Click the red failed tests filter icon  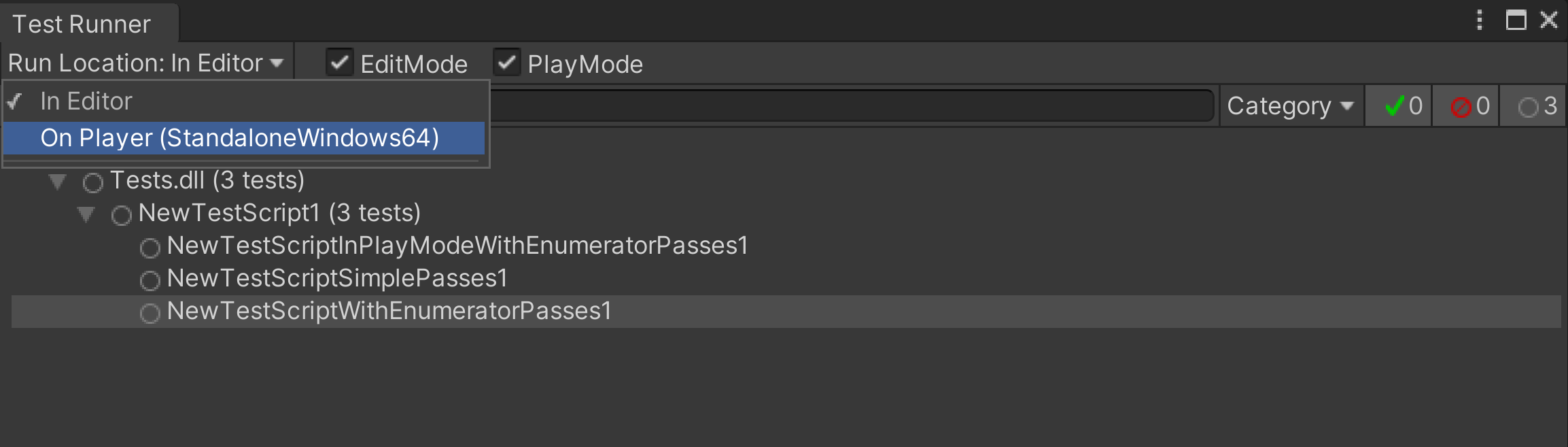pyautogui.click(x=1461, y=107)
